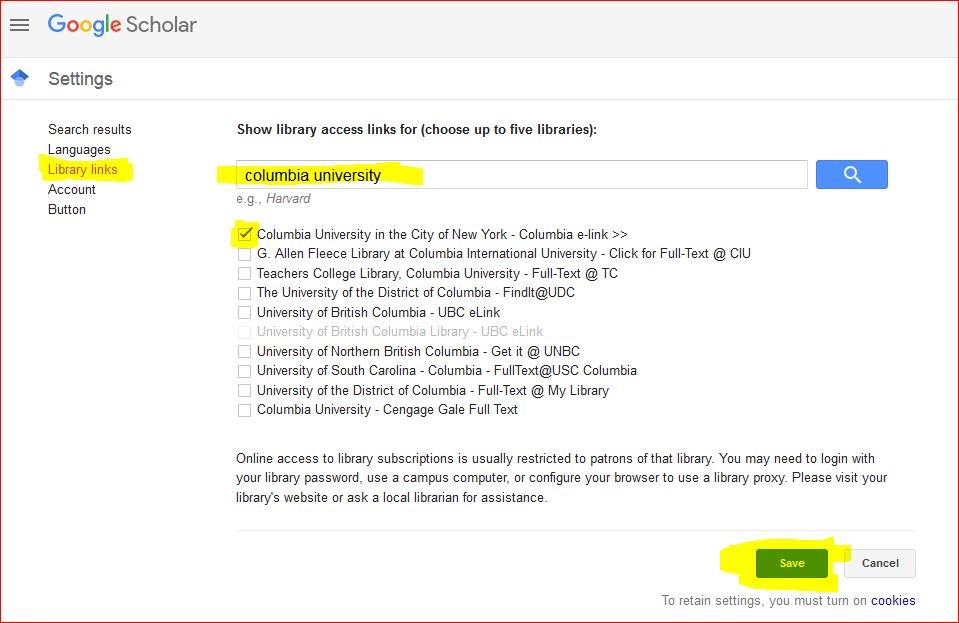
Task: Open the cookies link
Action: [x=893, y=600]
